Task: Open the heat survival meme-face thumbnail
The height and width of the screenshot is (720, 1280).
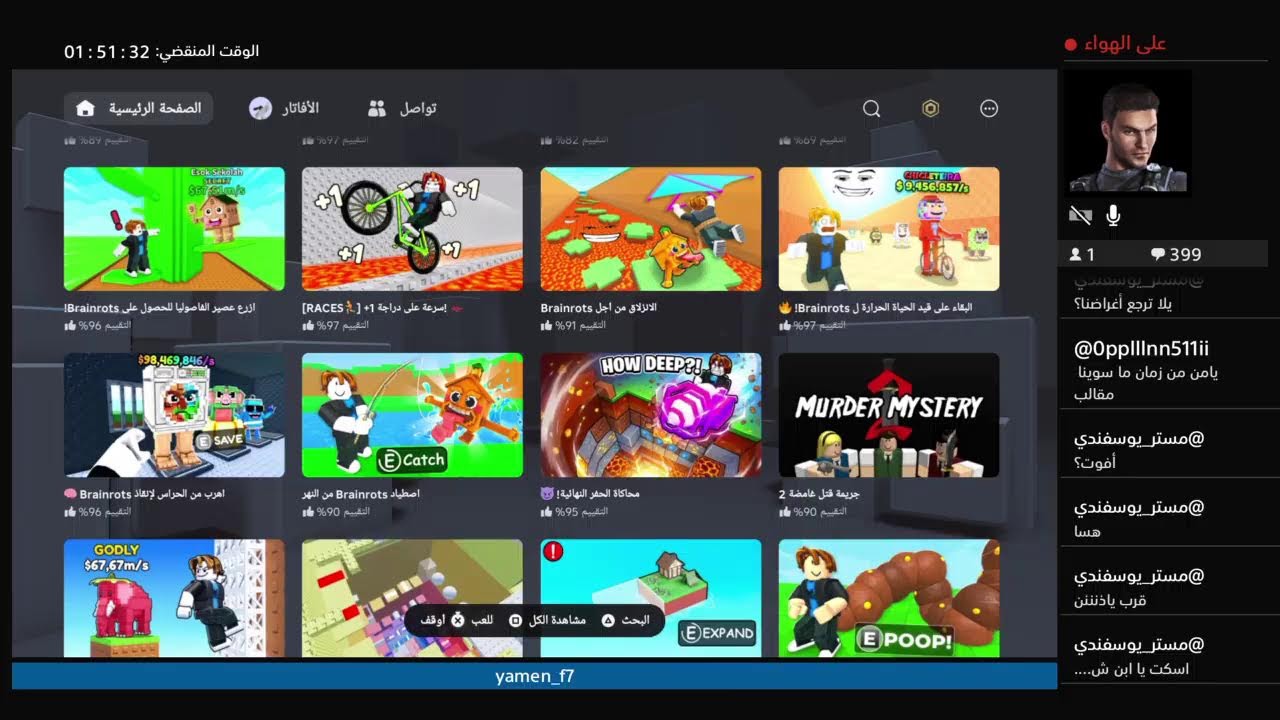Action: [x=889, y=229]
